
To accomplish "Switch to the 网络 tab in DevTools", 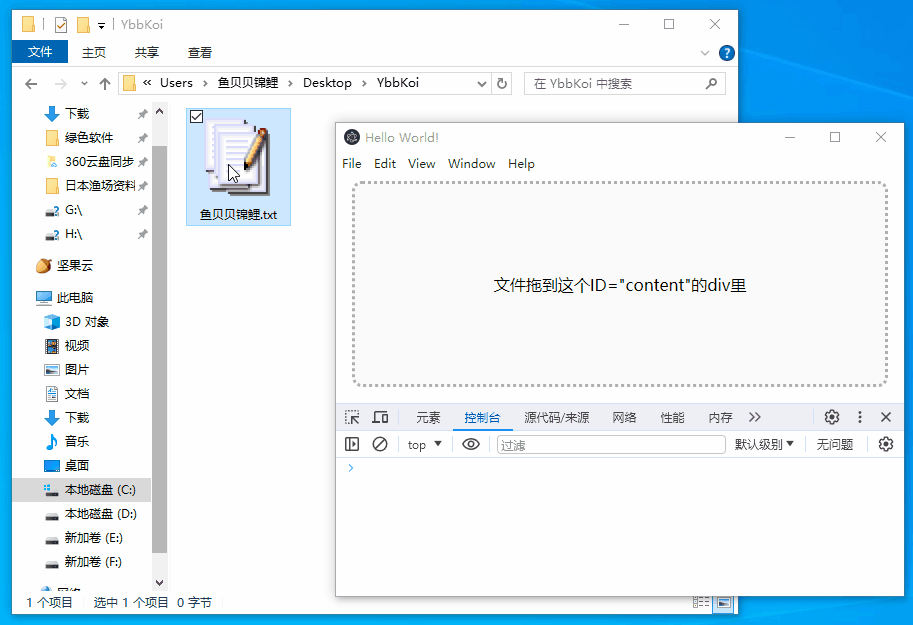I will point(624,417).
